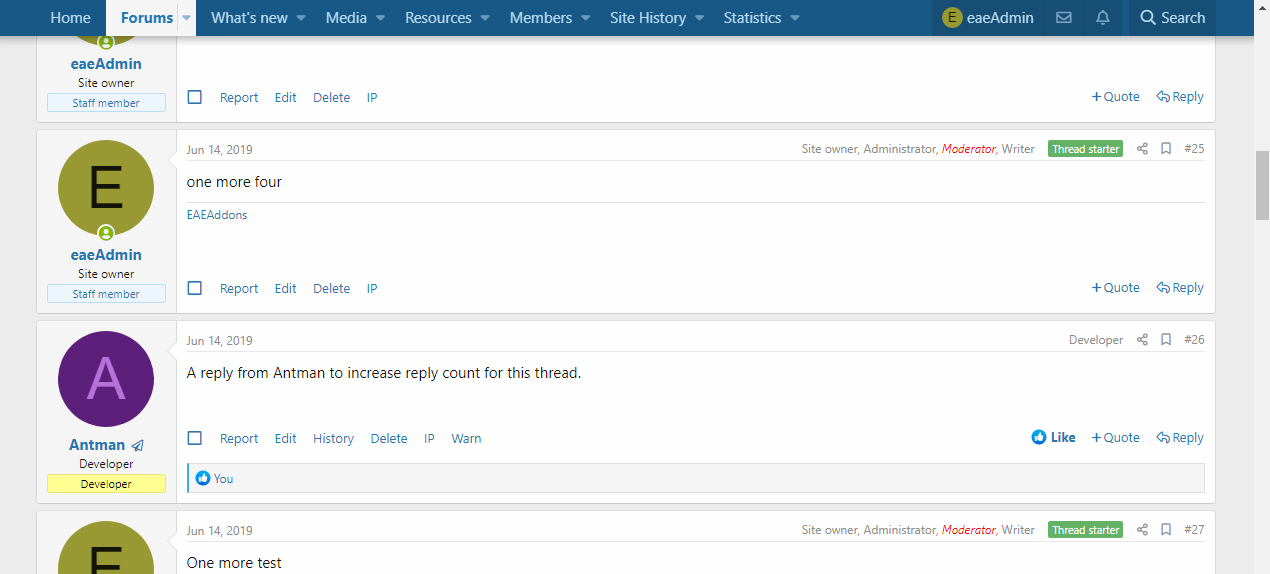Open the inbox envelope icon
The height and width of the screenshot is (574, 1270).
click(1064, 18)
